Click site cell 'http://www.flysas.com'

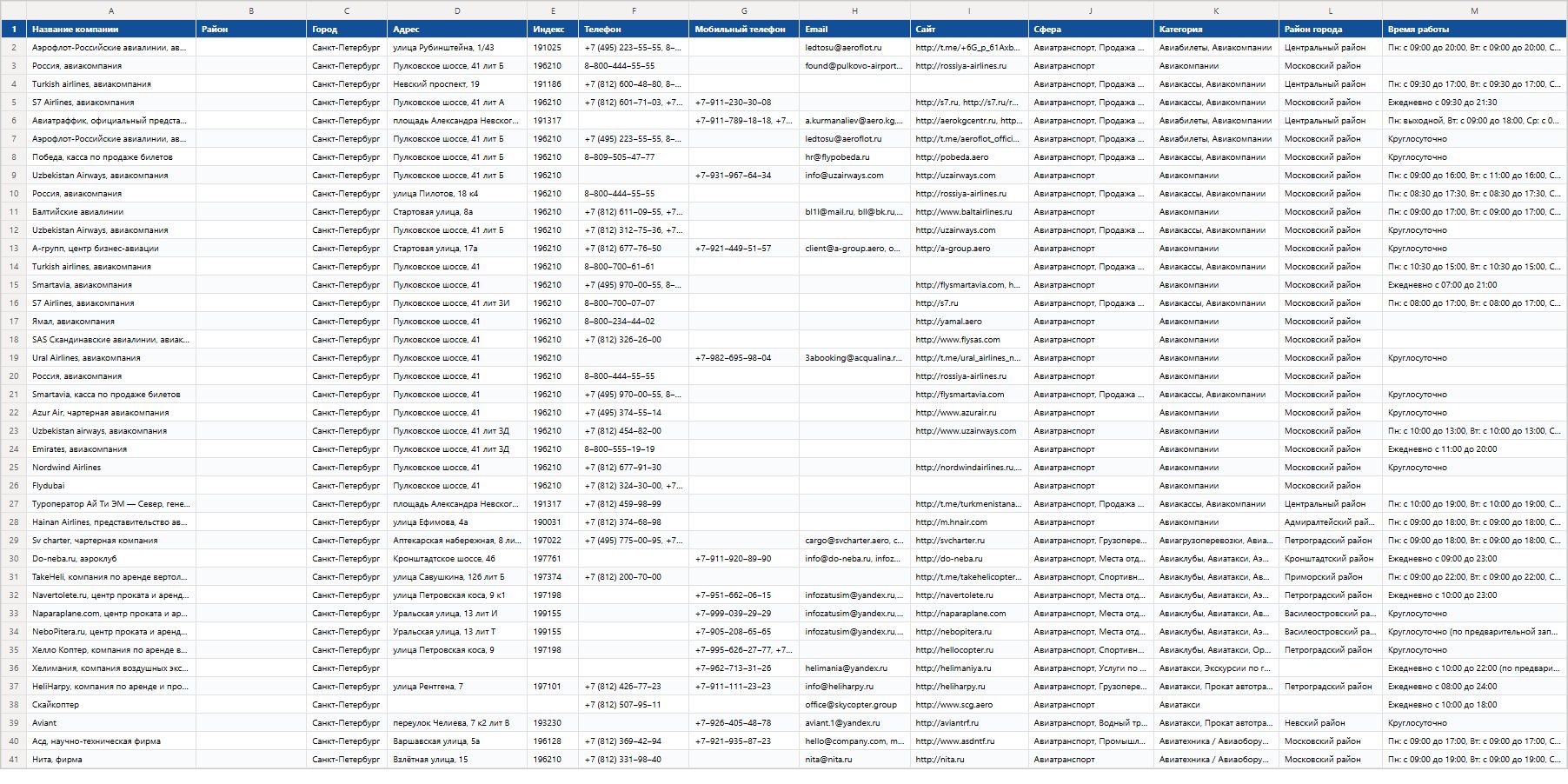[x=969, y=339]
